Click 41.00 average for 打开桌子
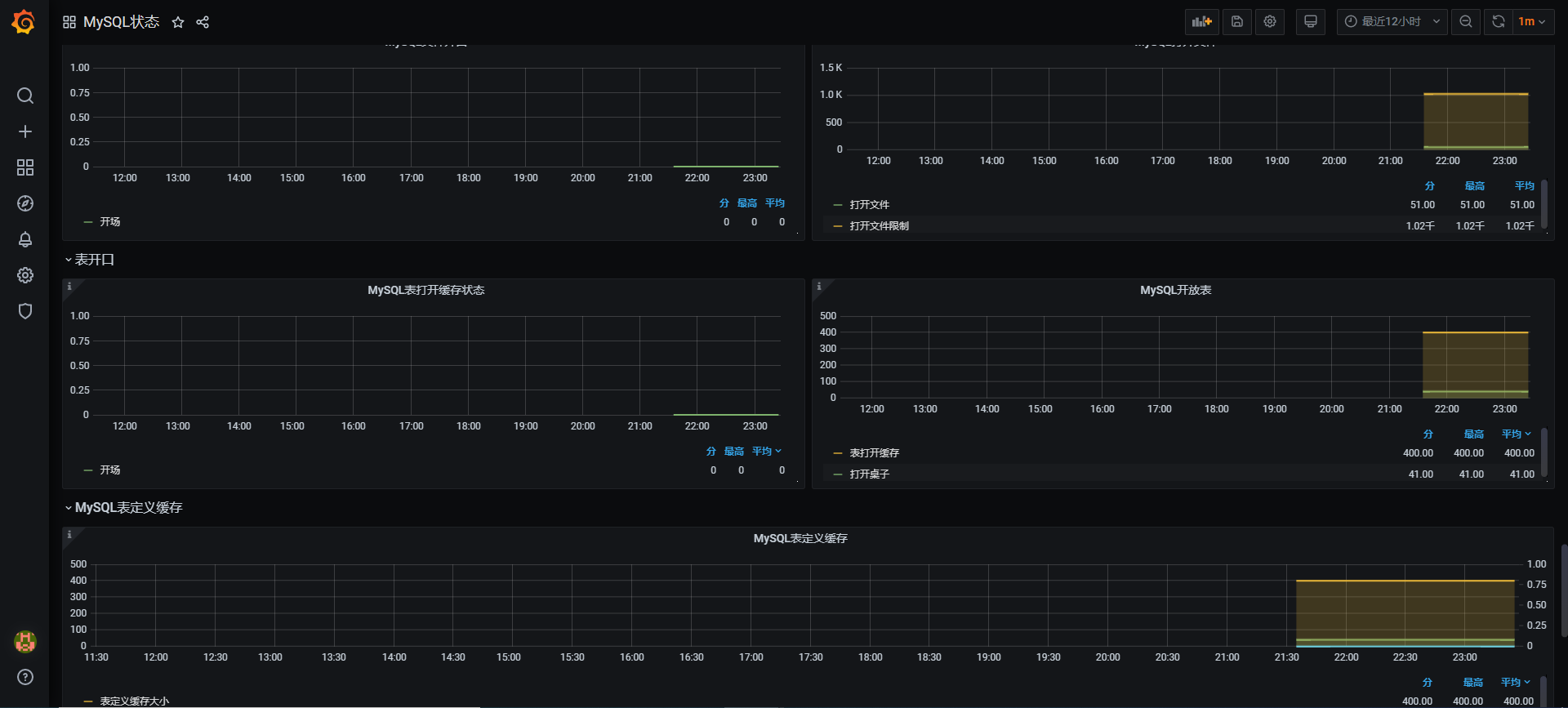Image resolution: width=1568 pixels, height=708 pixels. (x=1521, y=474)
